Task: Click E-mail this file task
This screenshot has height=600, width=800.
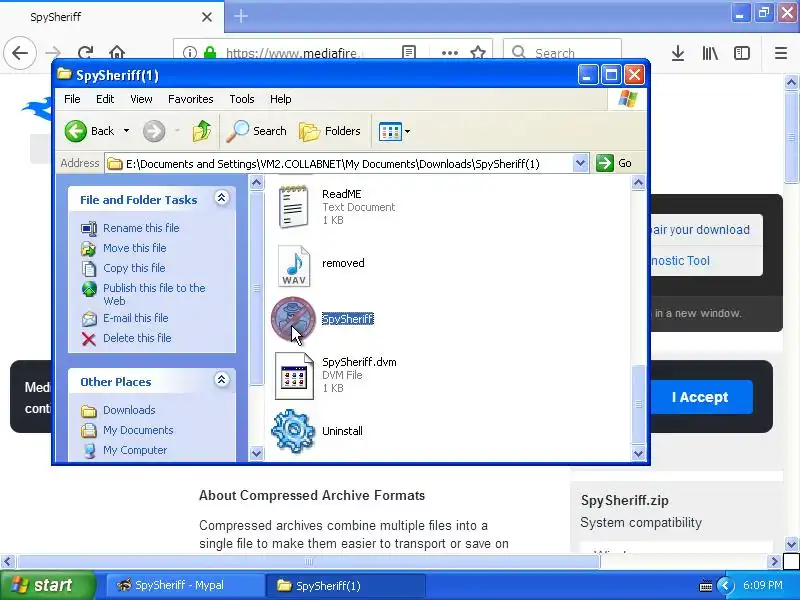Action: coord(136,318)
